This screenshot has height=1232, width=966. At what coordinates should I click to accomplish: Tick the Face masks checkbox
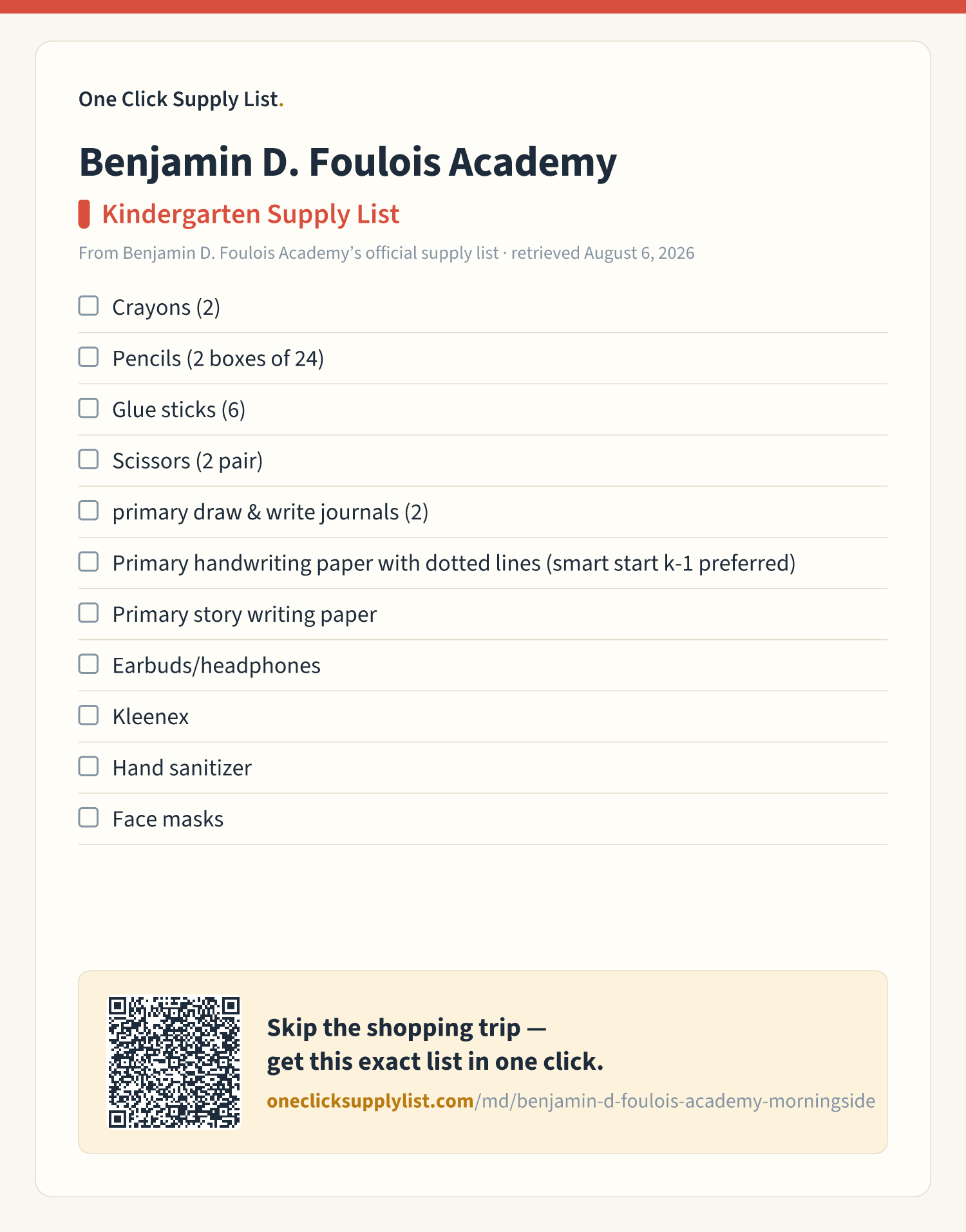[x=88, y=817]
